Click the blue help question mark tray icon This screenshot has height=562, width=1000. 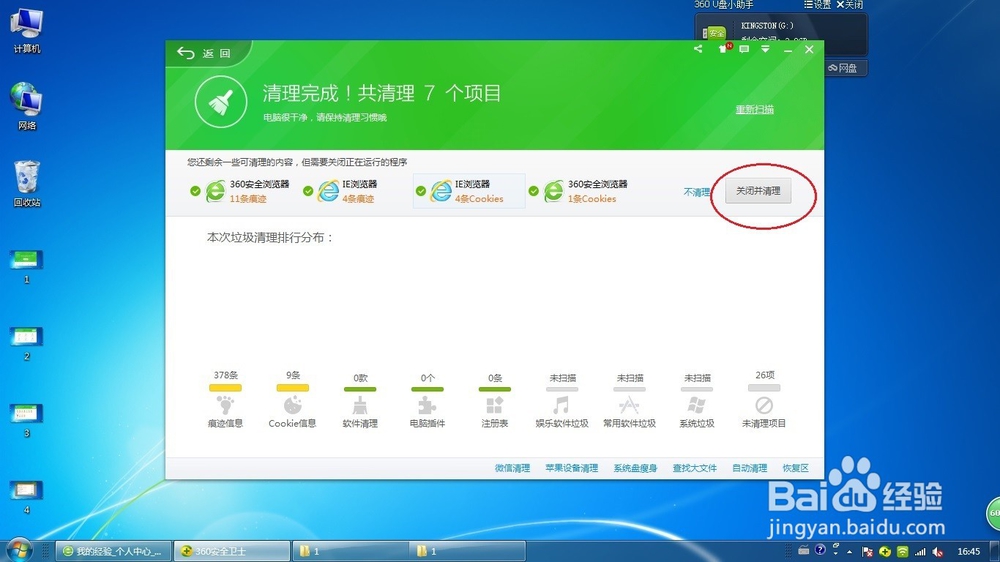coord(820,550)
